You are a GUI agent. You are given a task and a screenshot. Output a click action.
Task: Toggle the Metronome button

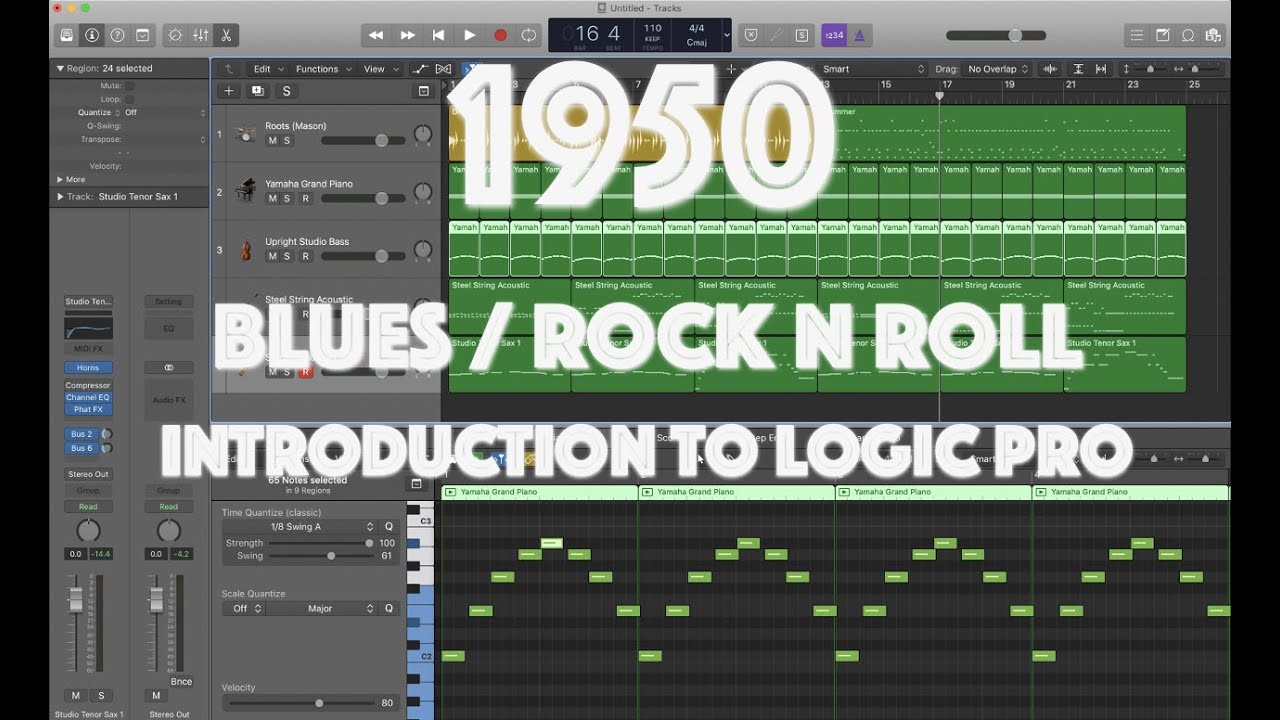(x=859, y=35)
